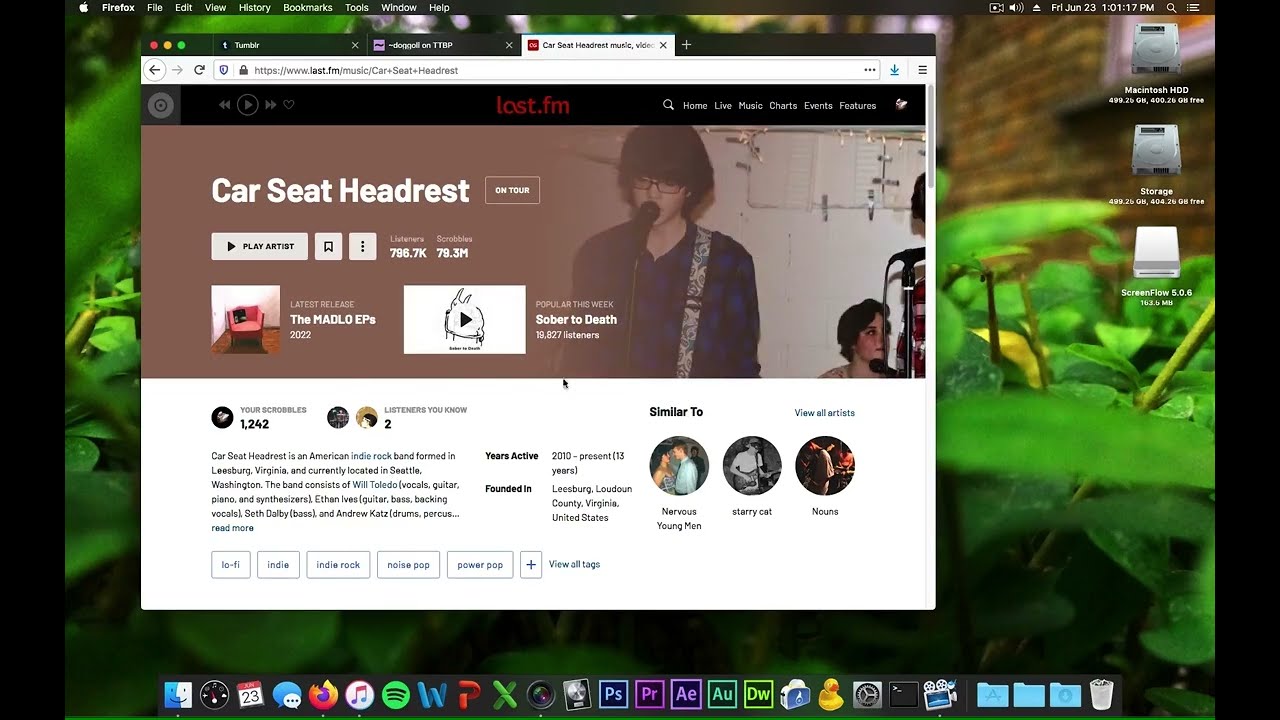
Task: Open the Firefox downloads arrow
Action: click(894, 70)
